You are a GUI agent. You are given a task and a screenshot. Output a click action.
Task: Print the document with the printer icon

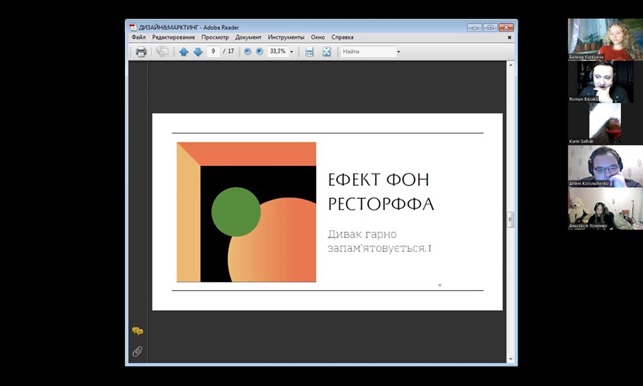tap(141, 52)
